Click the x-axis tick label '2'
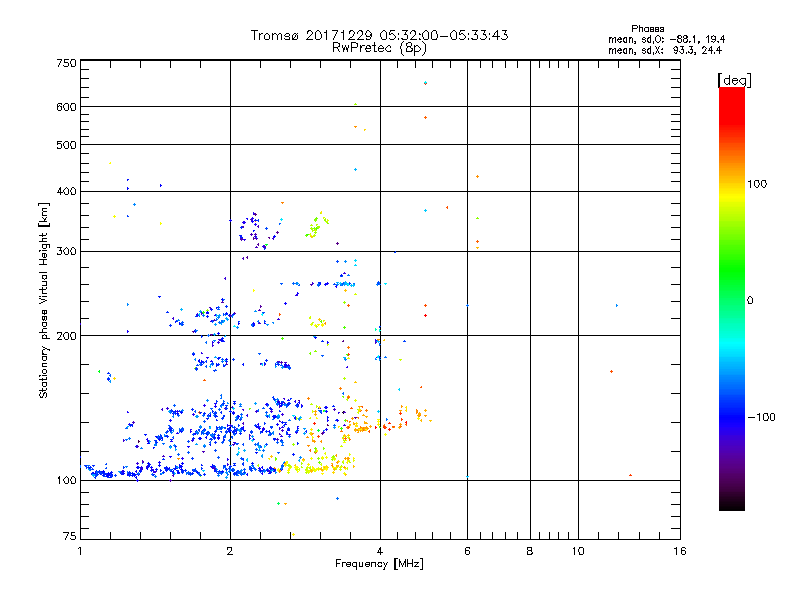Viewport: 800px width, 600px height. pyautogui.click(x=230, y=551)
